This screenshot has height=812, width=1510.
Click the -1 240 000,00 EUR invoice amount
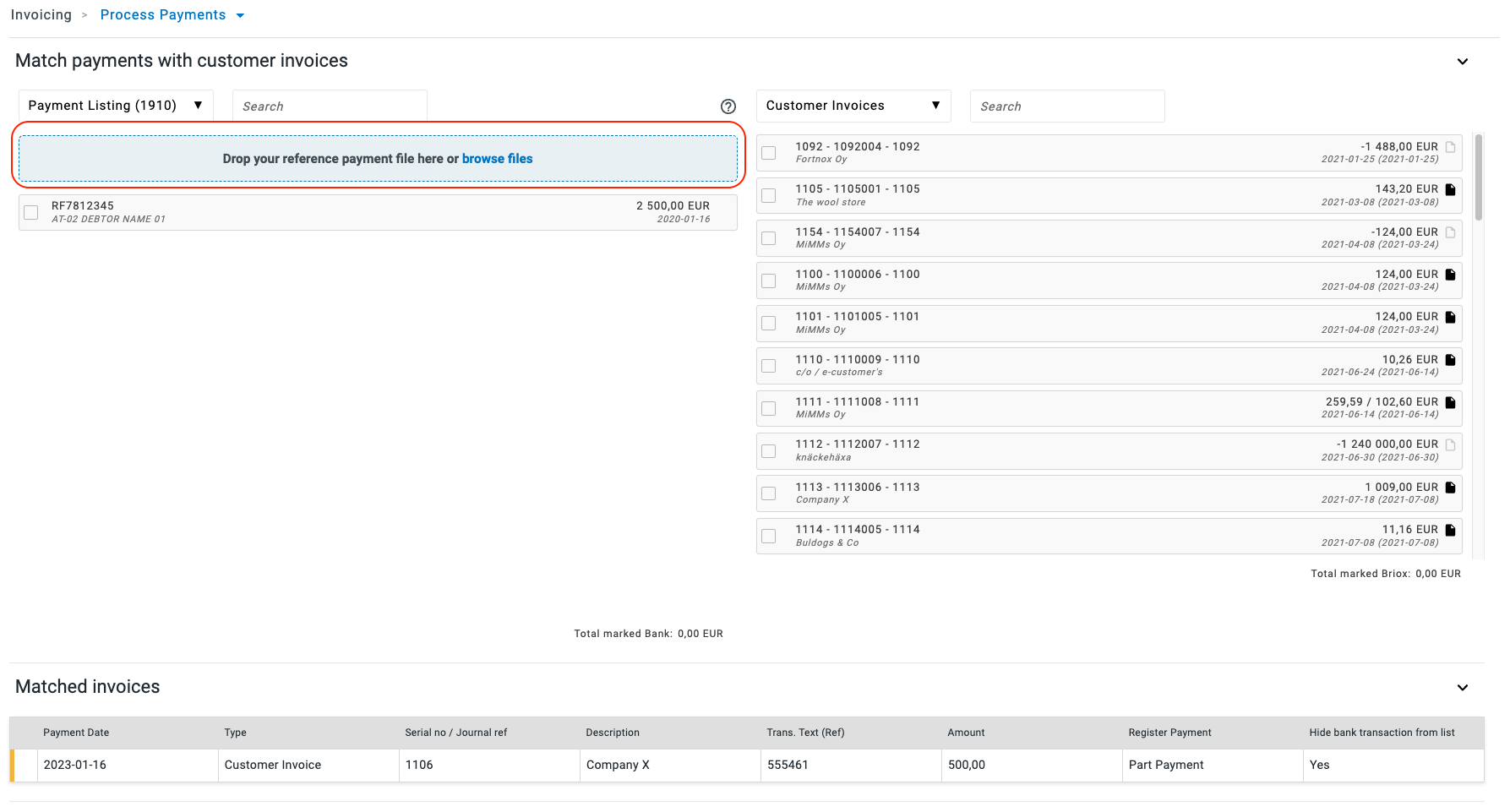point(1387,444)
